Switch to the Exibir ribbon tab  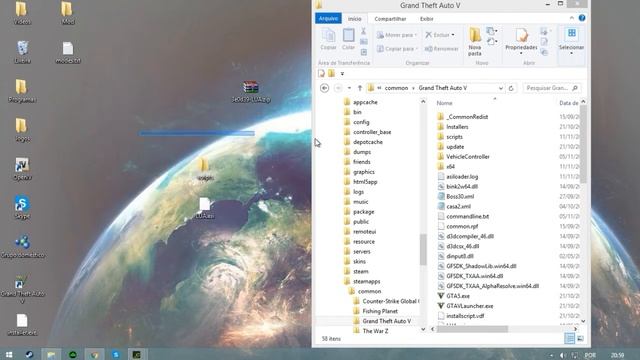(427, 19)
